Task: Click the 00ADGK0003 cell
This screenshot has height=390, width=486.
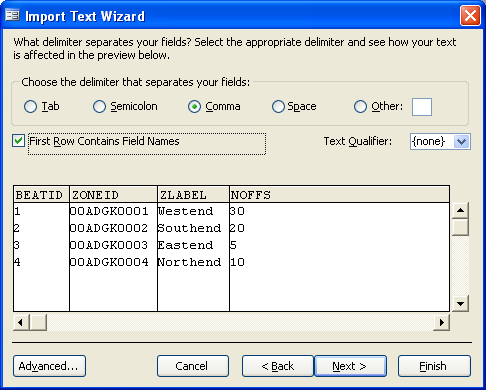Action: tap(113, 245)
